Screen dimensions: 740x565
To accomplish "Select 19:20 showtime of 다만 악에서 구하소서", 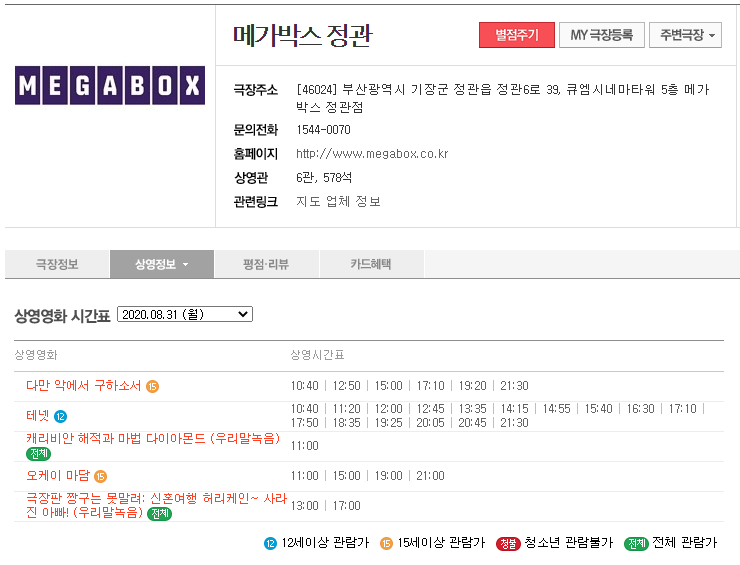I will click(472, 386).
